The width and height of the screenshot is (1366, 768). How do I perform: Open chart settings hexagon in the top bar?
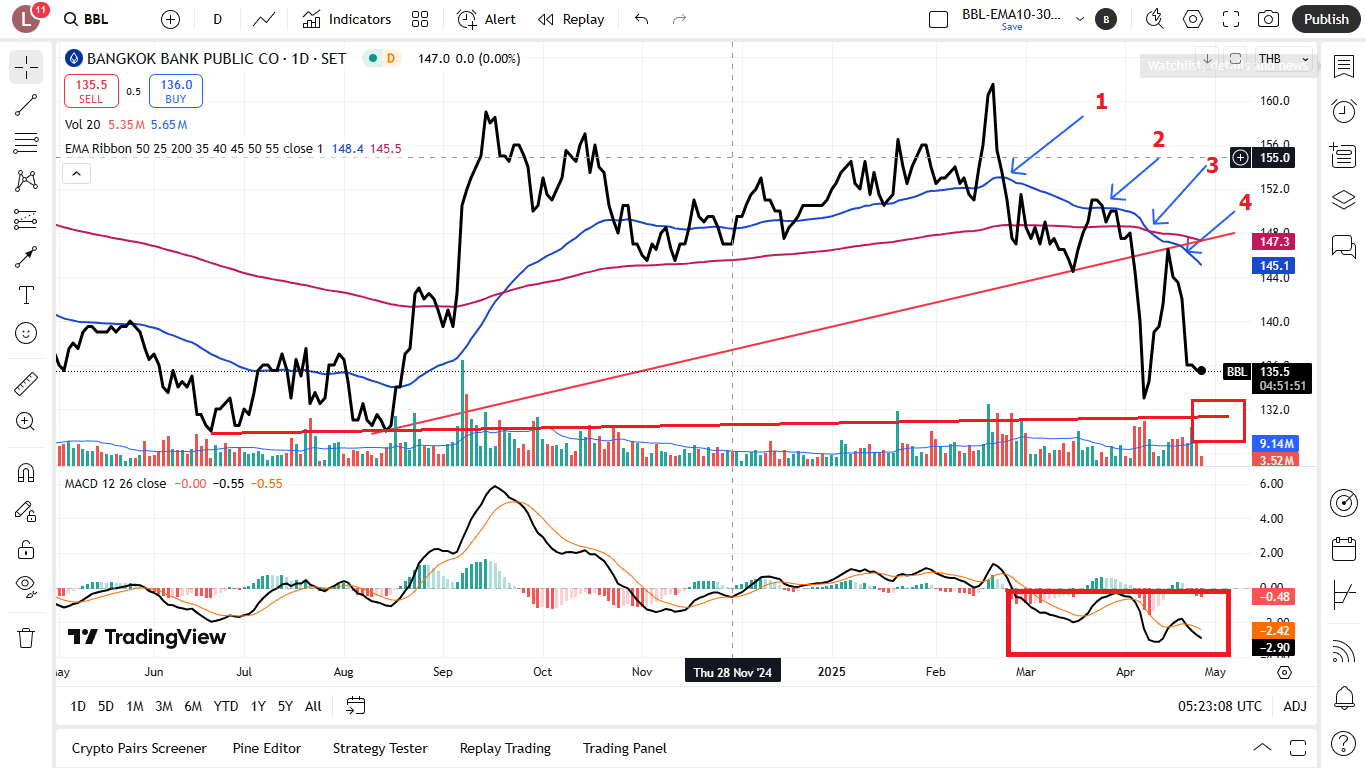click(1193, 19)
